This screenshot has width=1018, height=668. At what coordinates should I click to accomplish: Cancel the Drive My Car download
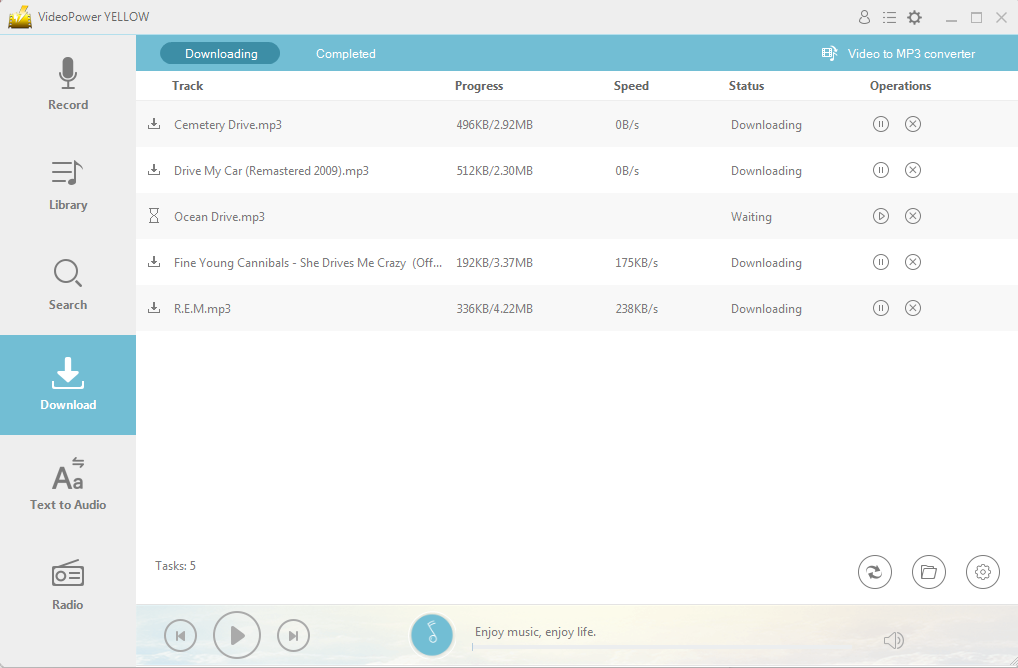click(x=912, y=170)
